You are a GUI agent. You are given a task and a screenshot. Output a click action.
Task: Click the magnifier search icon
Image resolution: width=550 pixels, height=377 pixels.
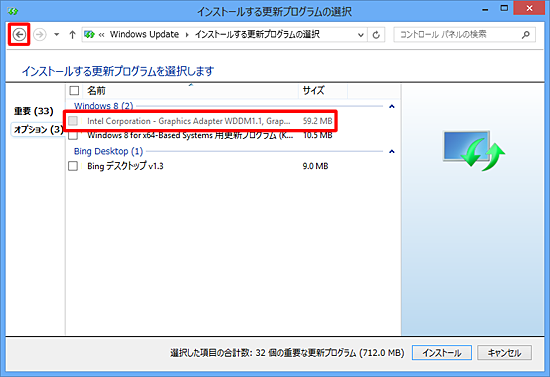pos(526,34)
